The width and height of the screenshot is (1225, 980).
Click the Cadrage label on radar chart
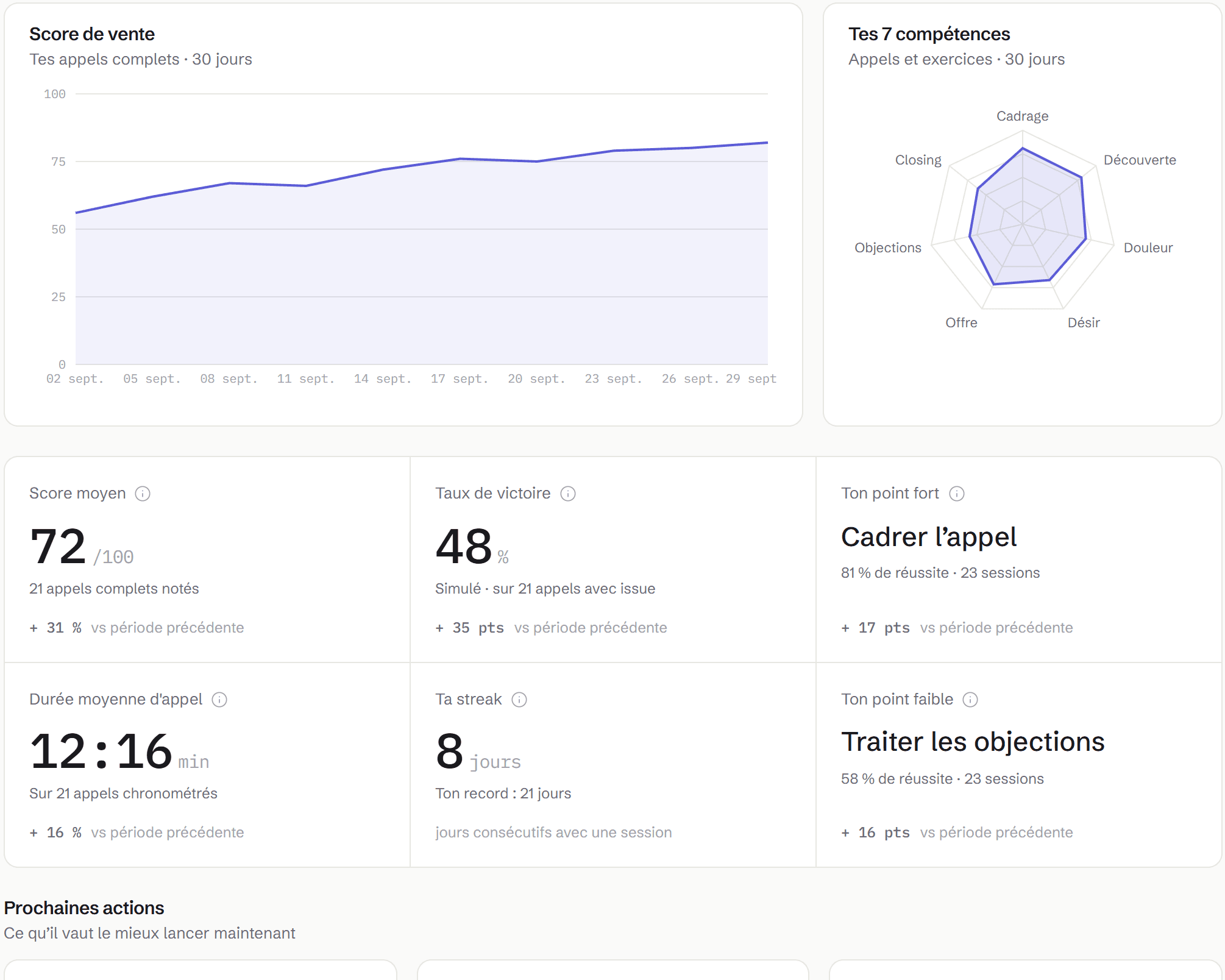(x=1023, y=116)
